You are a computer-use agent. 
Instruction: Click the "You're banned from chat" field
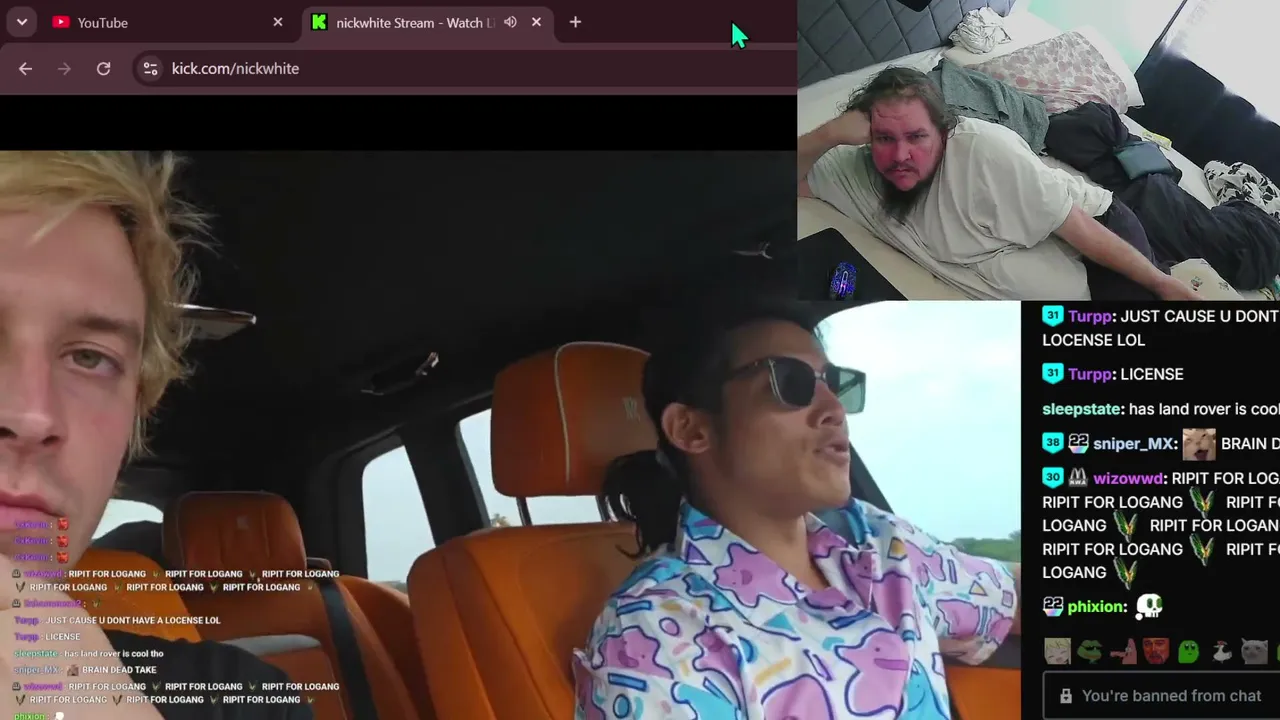pos(1161,696)
